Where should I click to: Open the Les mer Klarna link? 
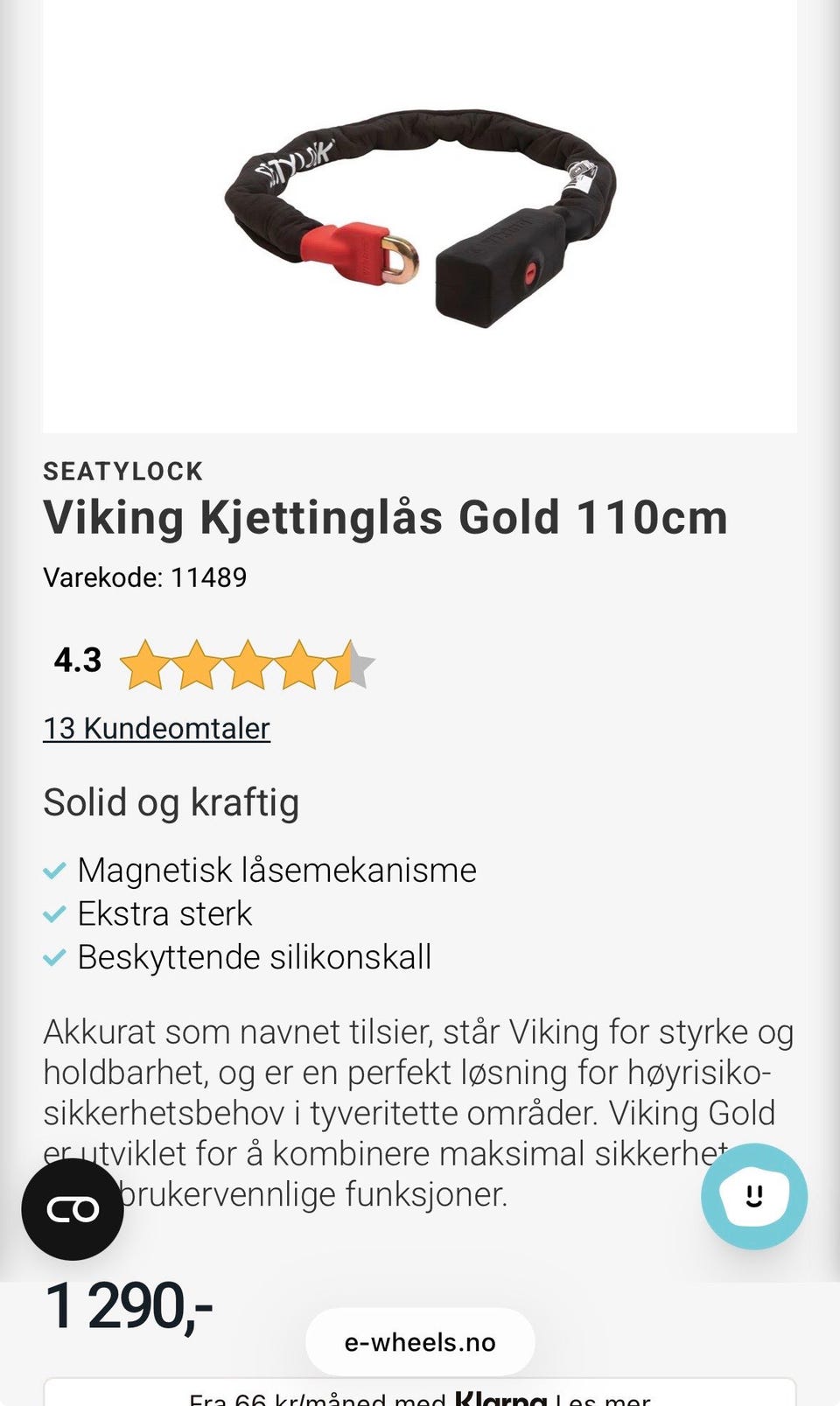click(604, 1399)
